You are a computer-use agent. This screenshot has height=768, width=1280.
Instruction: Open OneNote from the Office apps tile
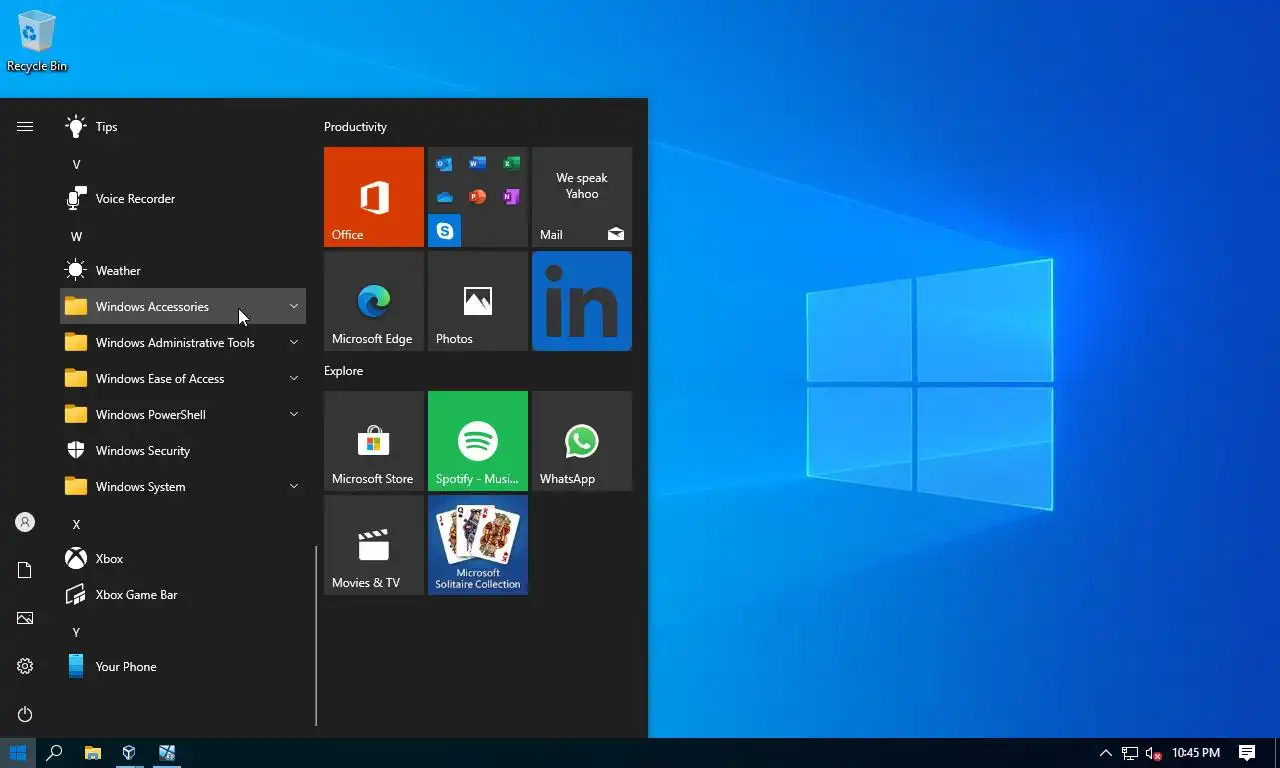pos(511,196)
